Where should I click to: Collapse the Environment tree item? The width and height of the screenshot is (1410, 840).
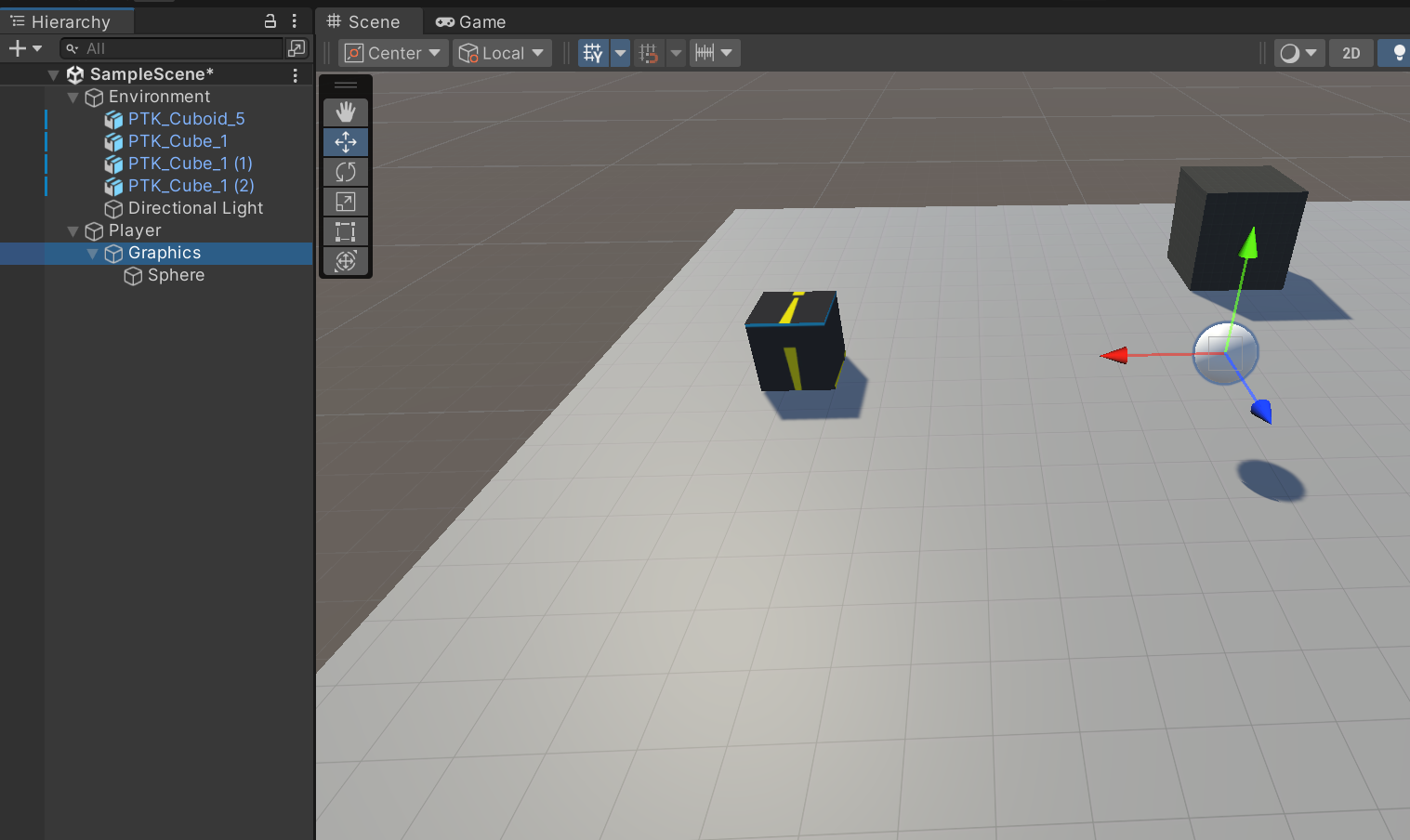[73, 98]
